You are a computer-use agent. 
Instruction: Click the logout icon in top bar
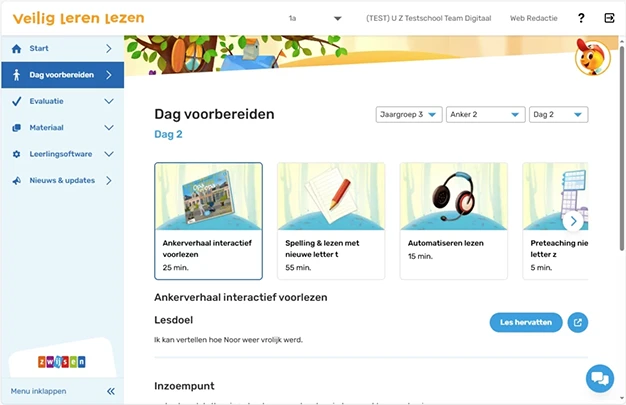[609, 18]
